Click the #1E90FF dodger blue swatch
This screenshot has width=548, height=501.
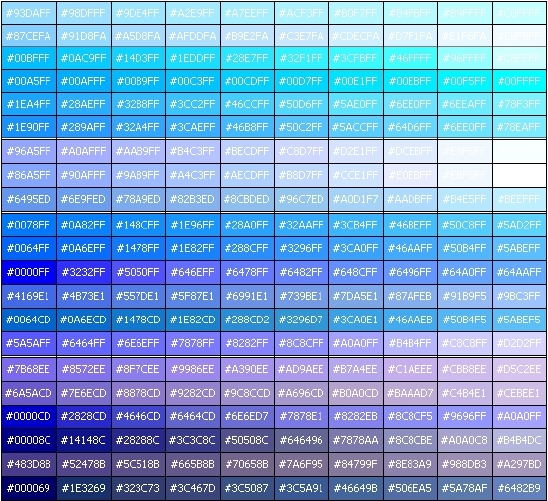[x=29, y=127]
